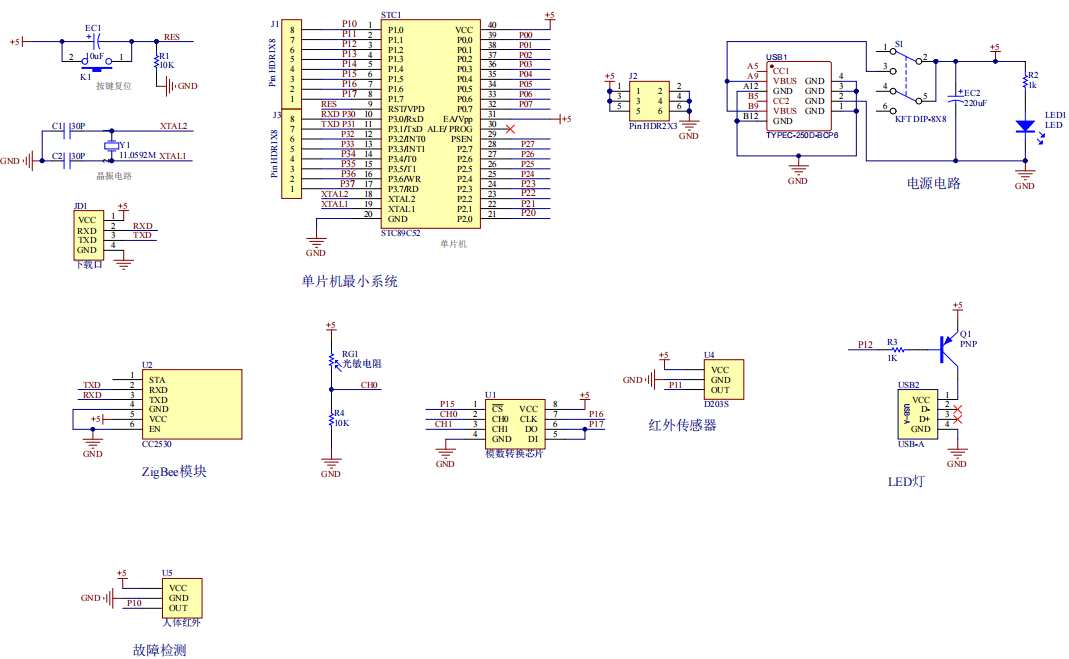Click the LED灯 section title

coord(906,482)
